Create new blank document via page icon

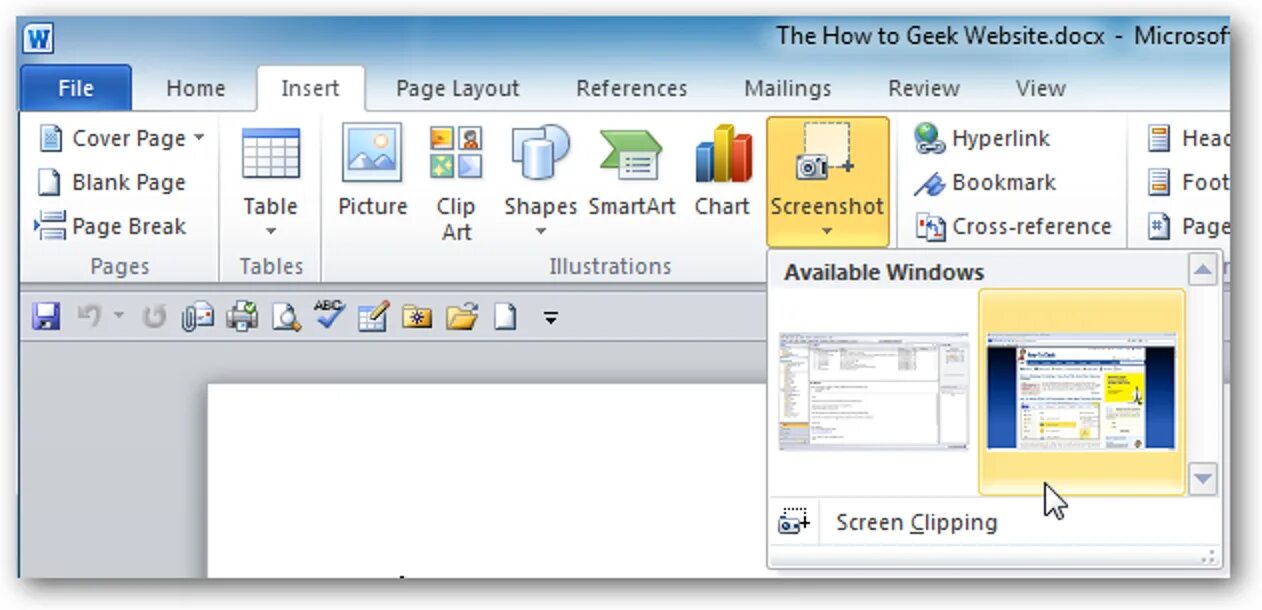tap(506, 317)
